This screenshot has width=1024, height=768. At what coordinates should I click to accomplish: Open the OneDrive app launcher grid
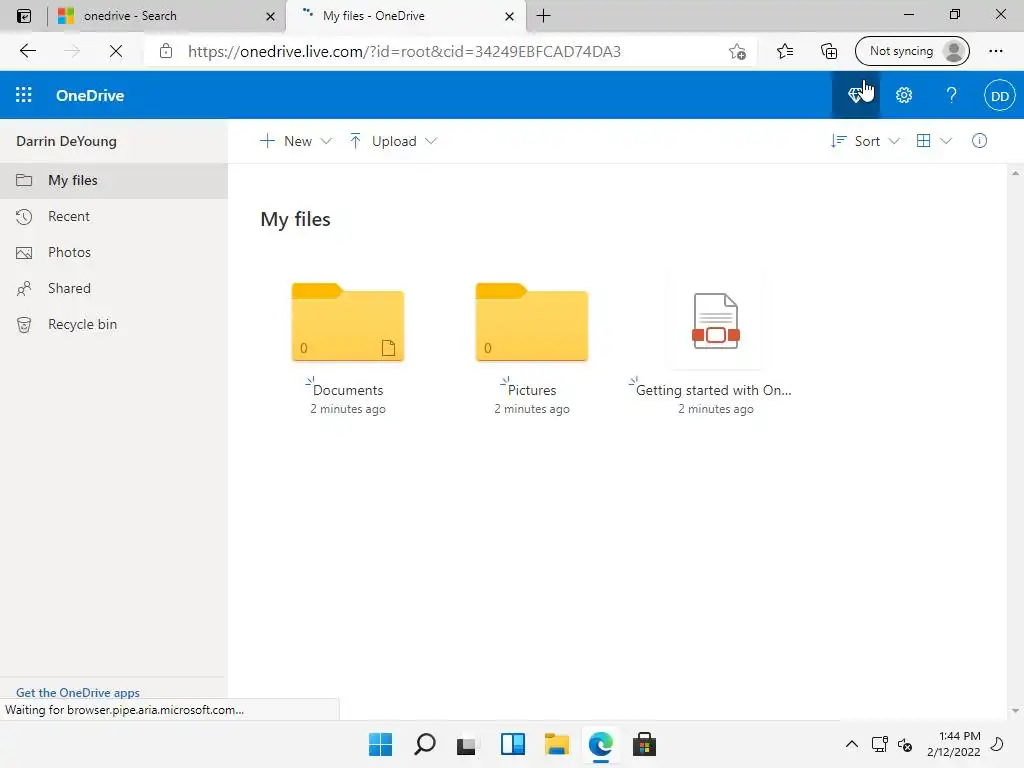24,95
